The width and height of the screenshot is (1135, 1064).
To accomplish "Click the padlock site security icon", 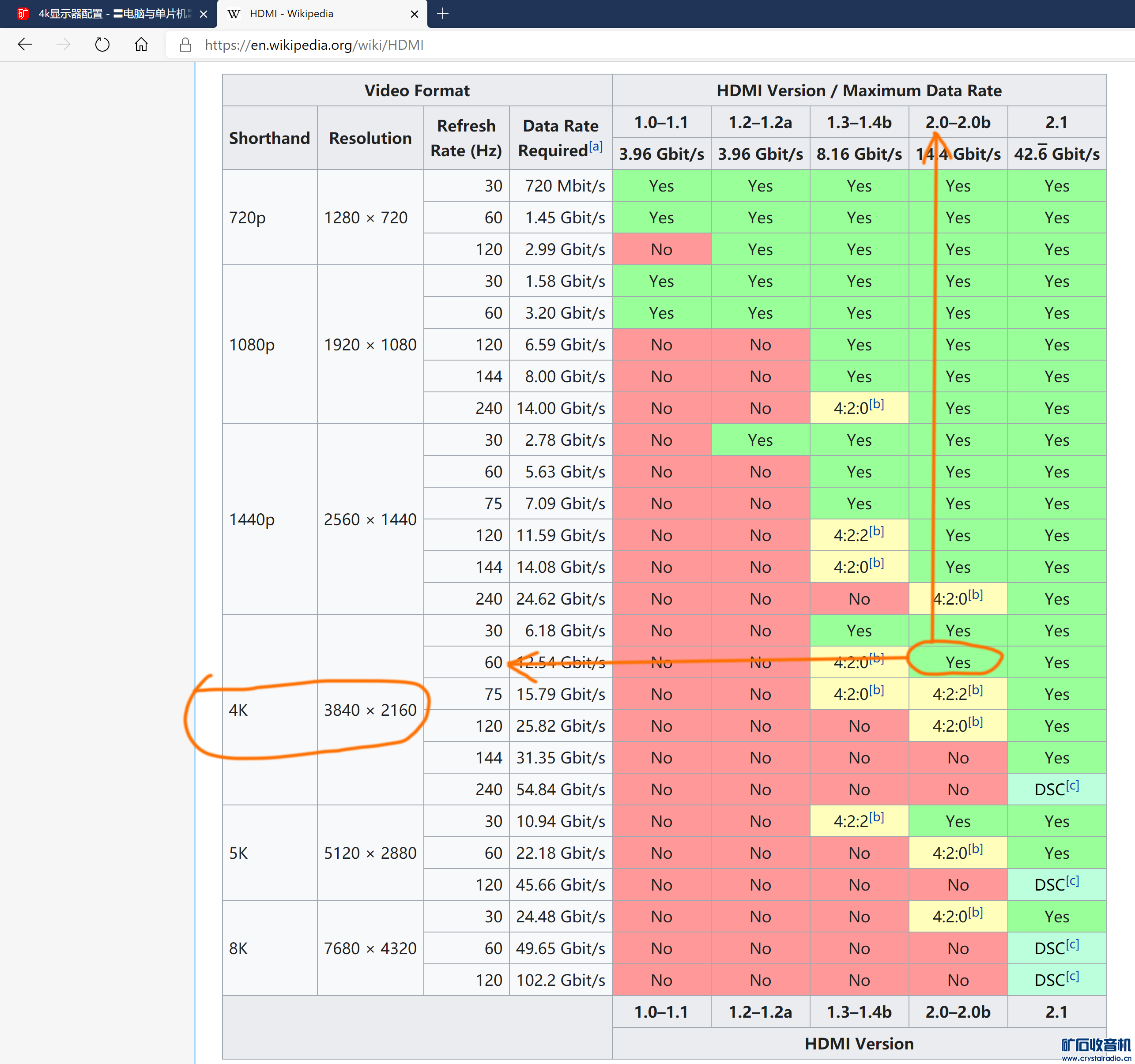I will coord(185,45).
